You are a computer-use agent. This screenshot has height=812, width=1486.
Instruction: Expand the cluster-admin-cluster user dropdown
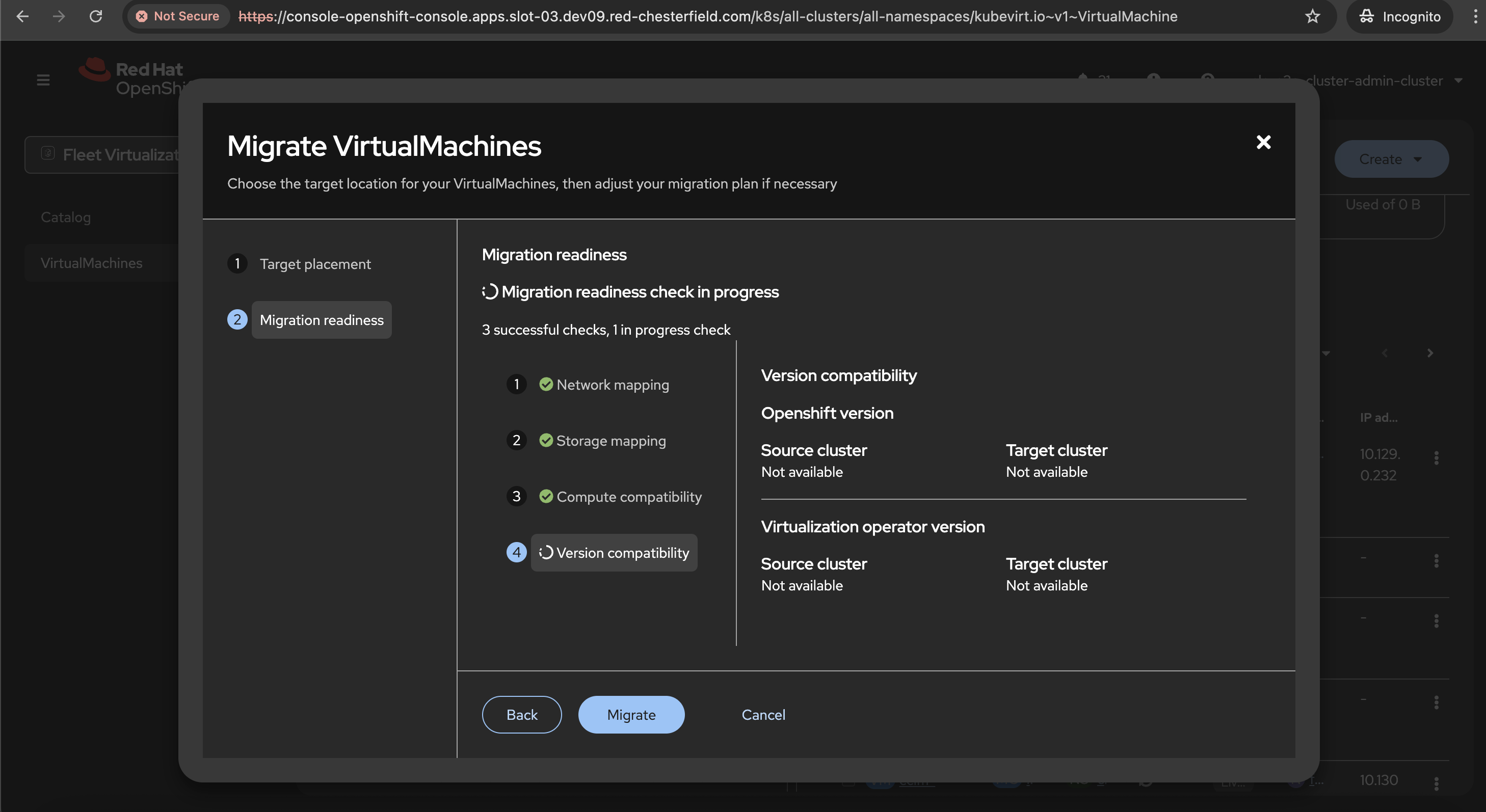(1384, 80)
